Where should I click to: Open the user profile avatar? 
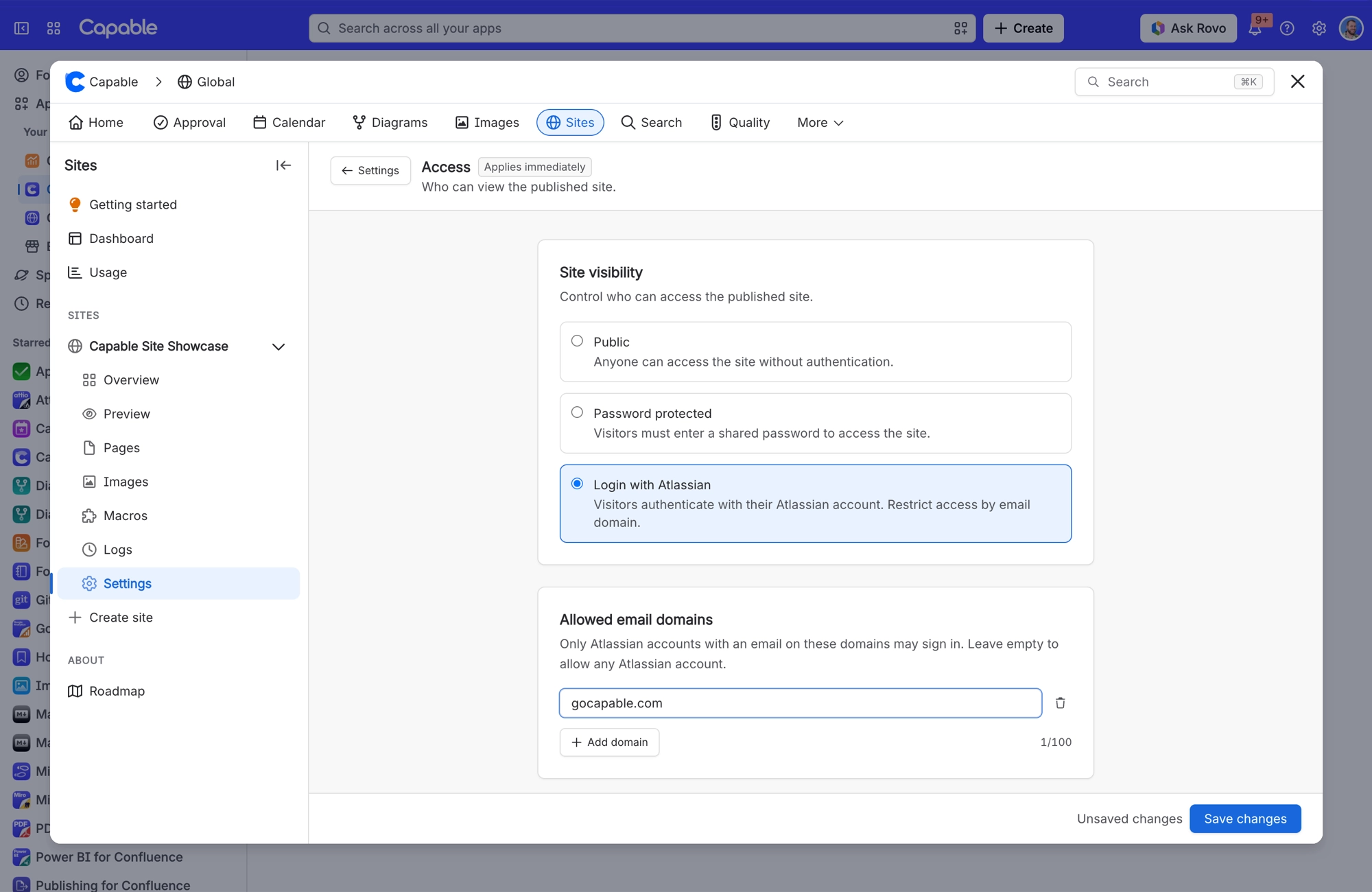(x=1351, y=28)
